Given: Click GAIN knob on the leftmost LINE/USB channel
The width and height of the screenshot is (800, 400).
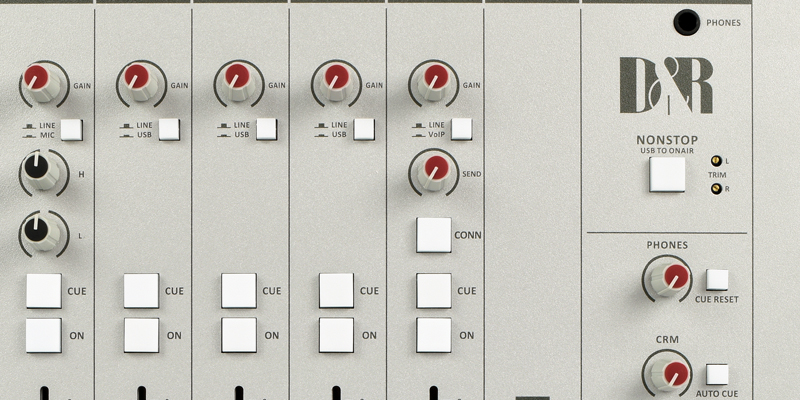Looking at the screenshot, I should click(x=141, y=83).
